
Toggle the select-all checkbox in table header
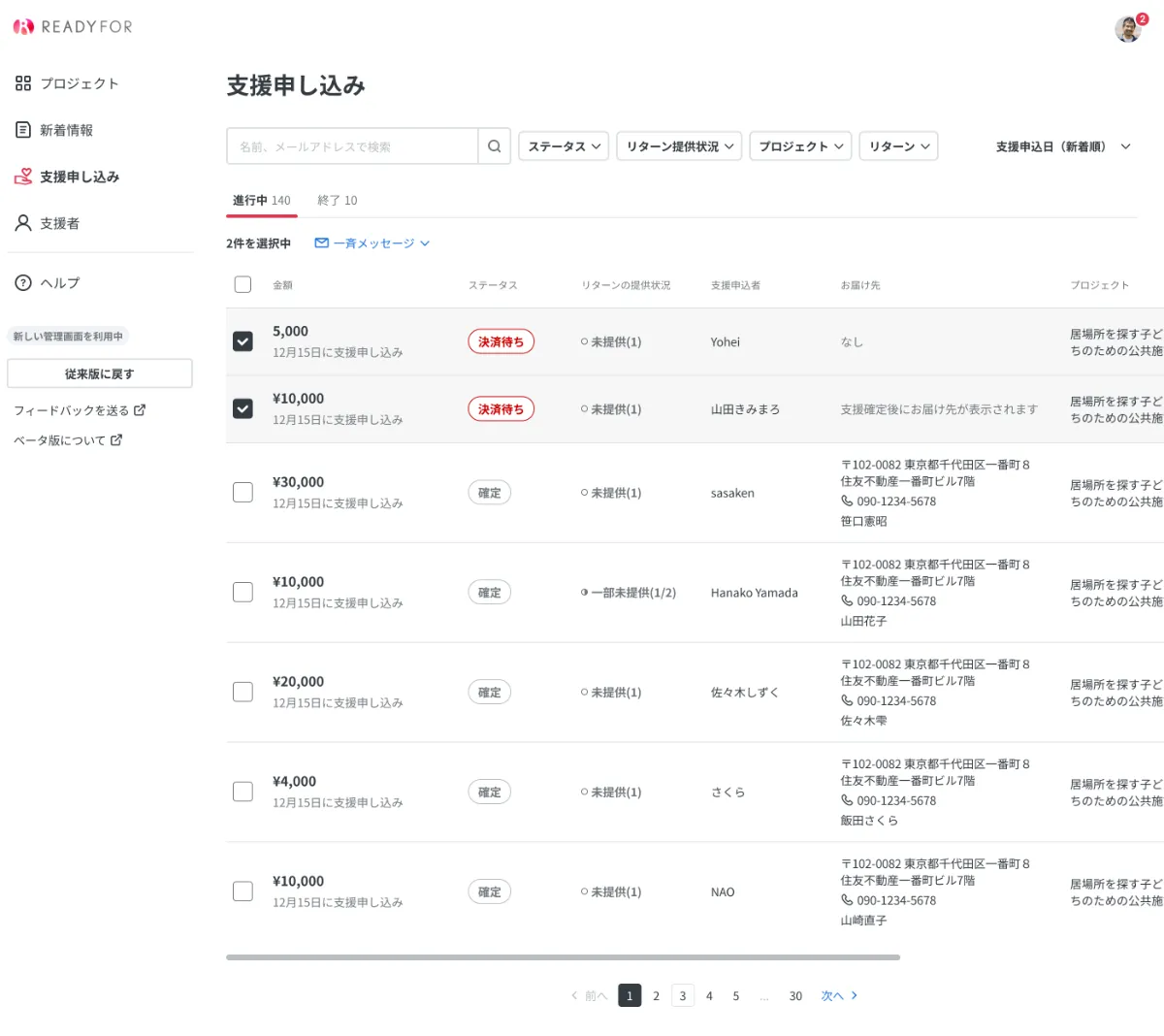click(x=242, y=284)
